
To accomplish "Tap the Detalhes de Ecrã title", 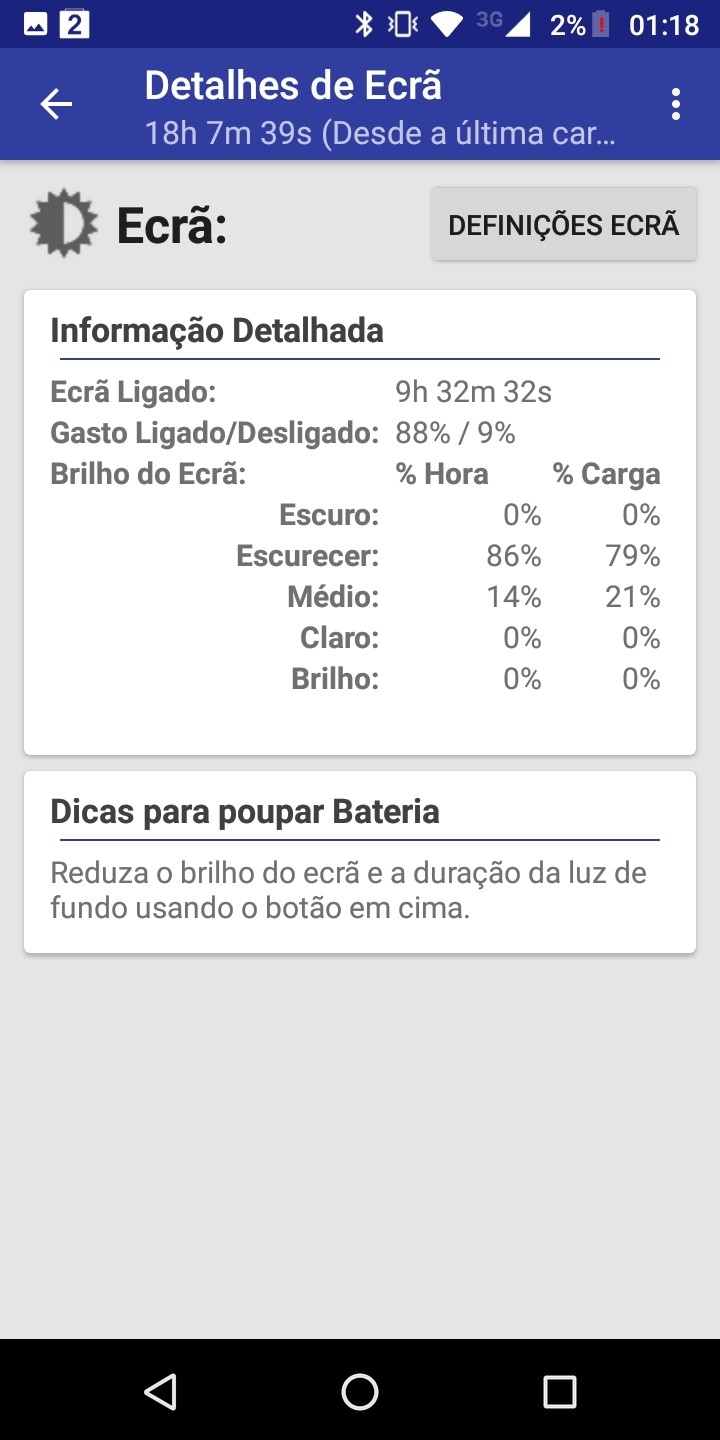I will [293, 86].
